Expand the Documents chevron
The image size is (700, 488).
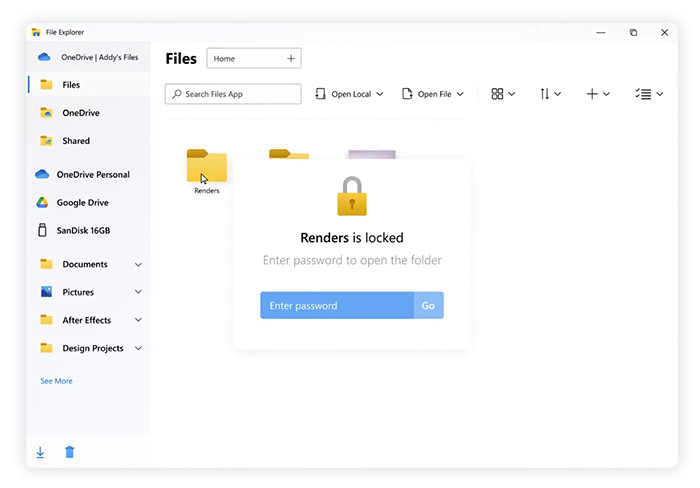[x=138, y=264]
